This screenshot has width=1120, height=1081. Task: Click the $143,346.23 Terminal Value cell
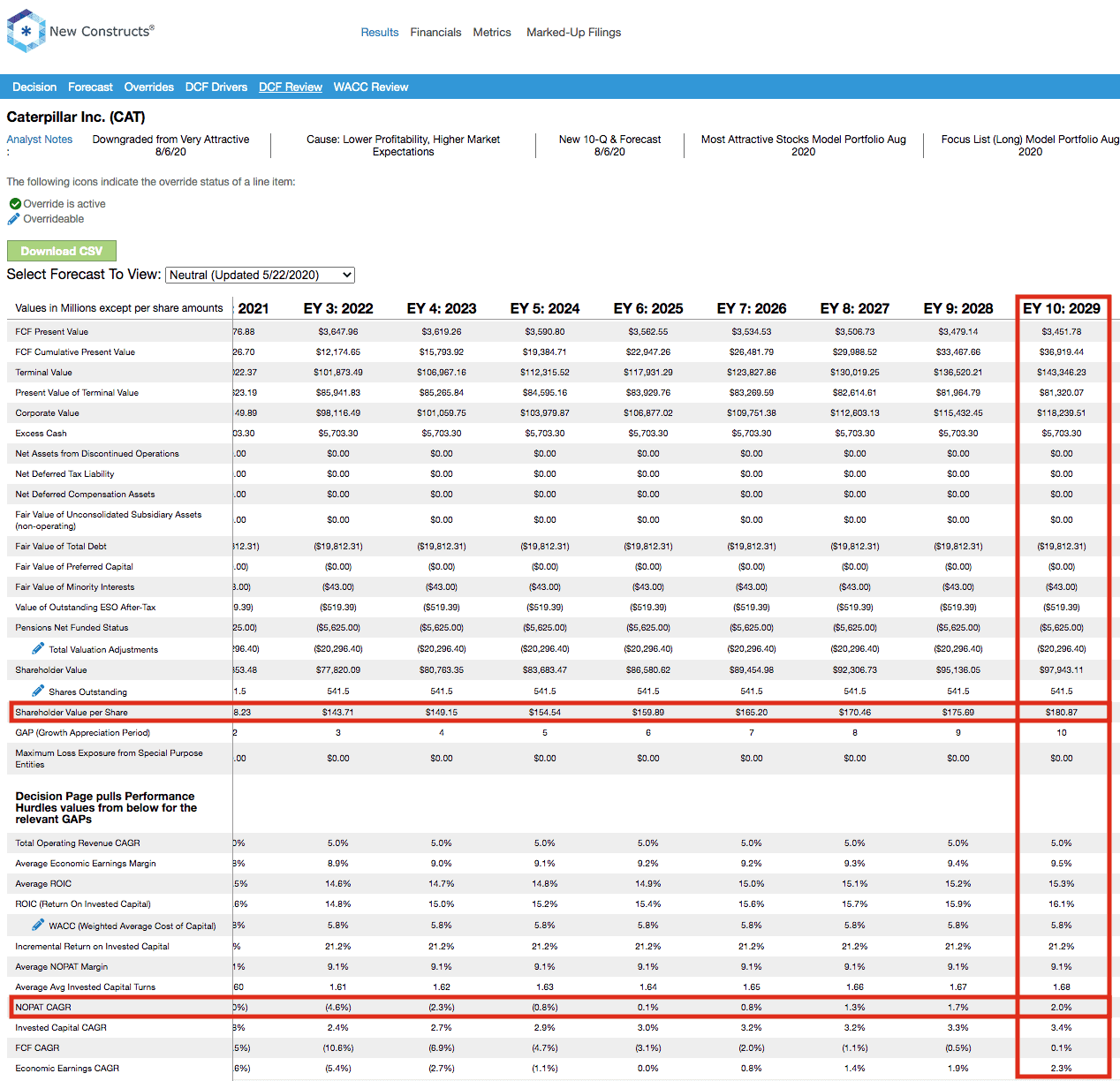coord(1062,372)
